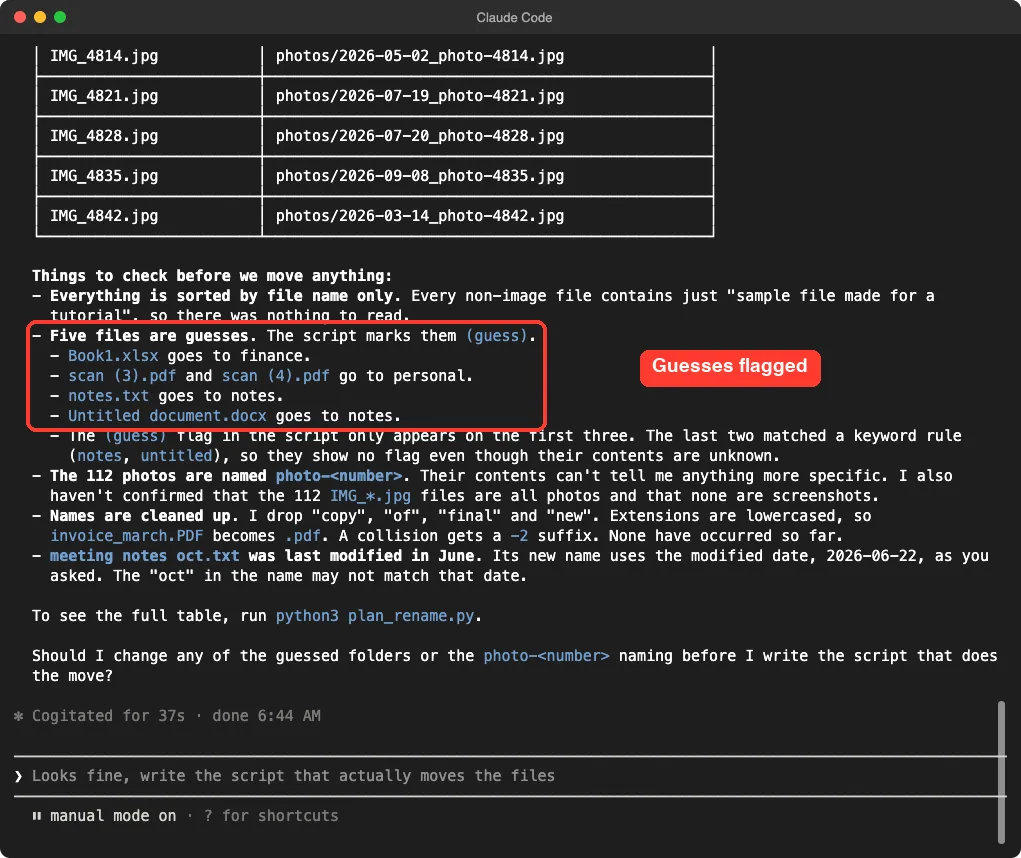Click the "Cogitated for 37s" status line
Viewport: 1021px width, 858px height.
(x=109, y=716)
